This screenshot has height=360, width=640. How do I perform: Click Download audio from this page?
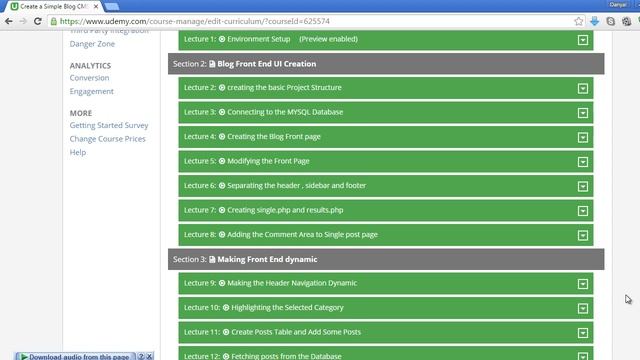75,357
